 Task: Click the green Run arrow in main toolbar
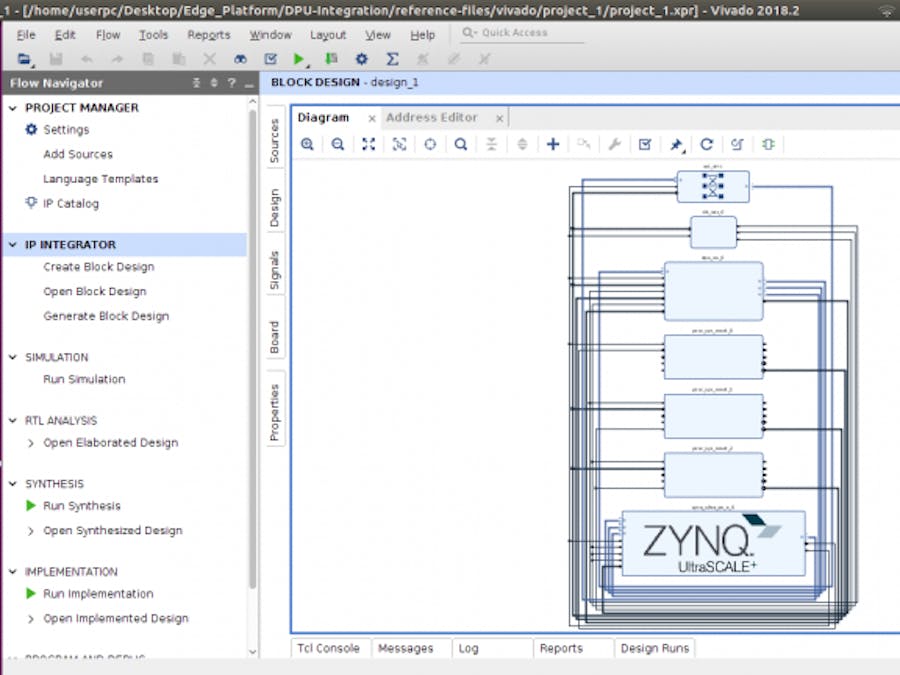click(x=299, y=59)
